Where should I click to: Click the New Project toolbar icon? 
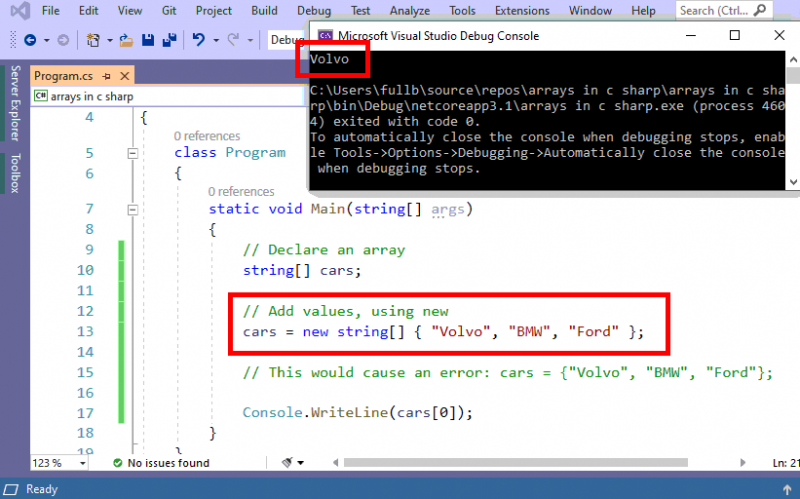coord(93,40)
